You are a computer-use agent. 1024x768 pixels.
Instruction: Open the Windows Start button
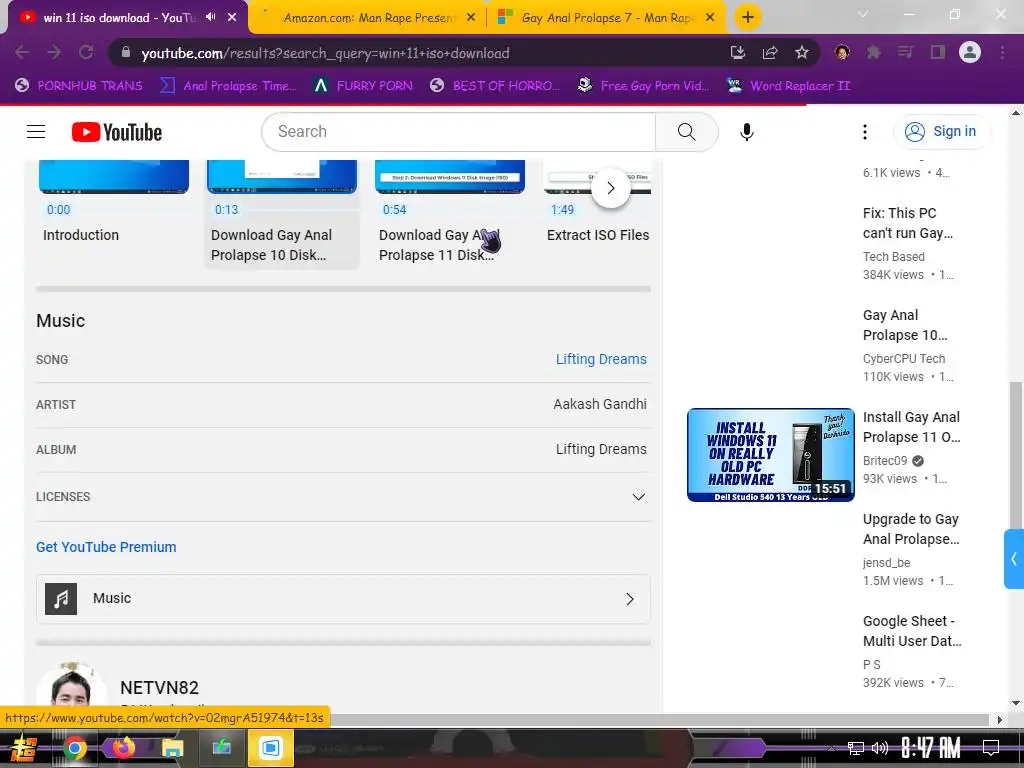tap(23, 748)
